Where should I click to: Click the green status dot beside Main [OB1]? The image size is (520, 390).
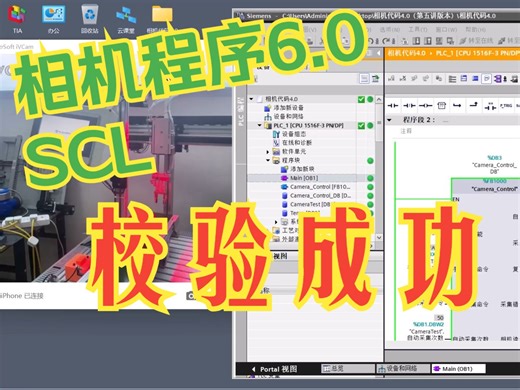coord(370,178)
